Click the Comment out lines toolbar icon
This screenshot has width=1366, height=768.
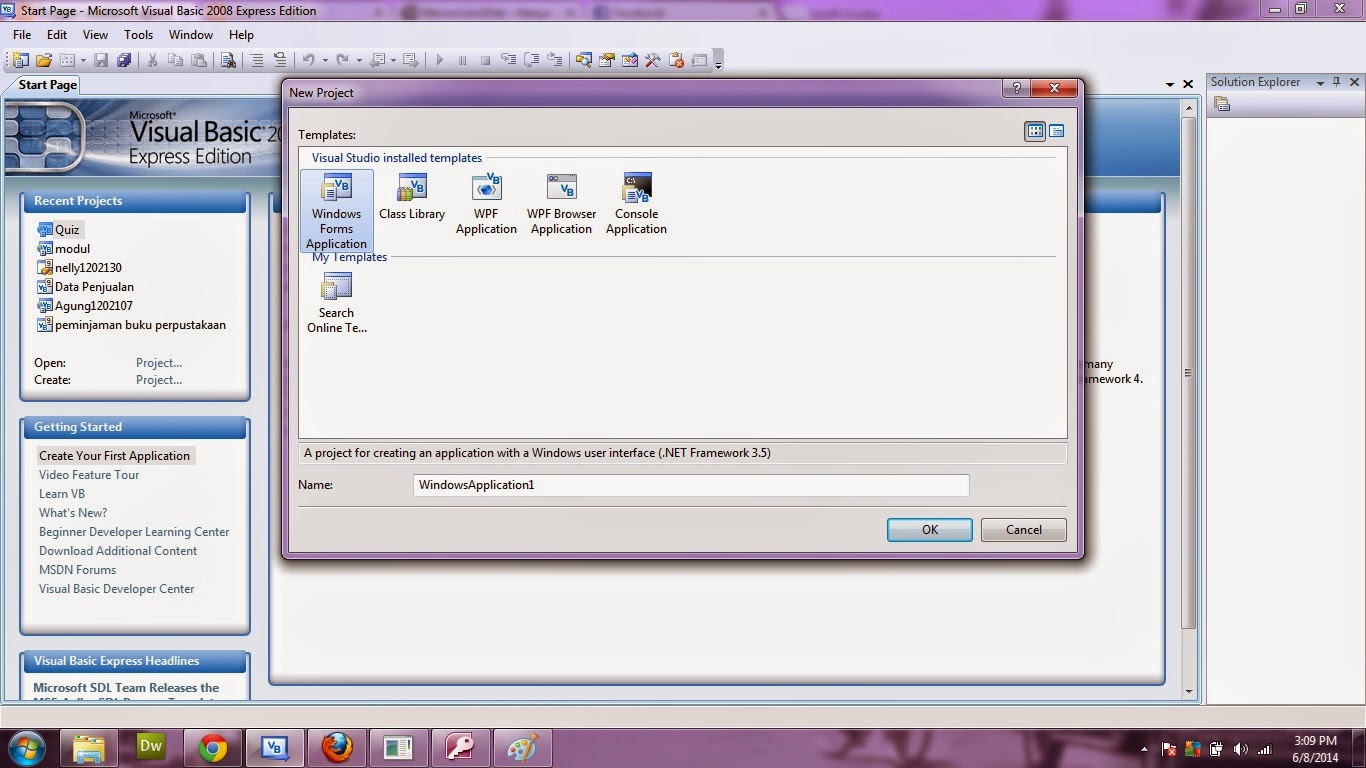point(257,60)
